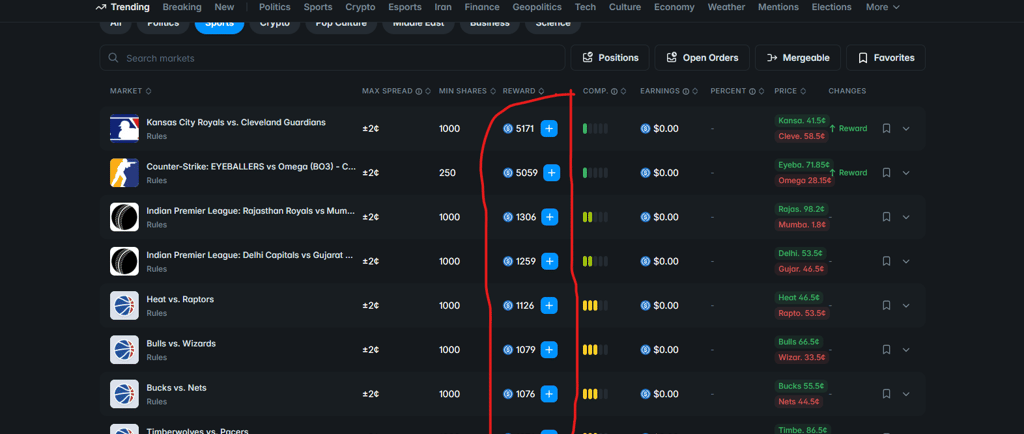Sort by Price column
1024x434 pixels.
[x=790, y=91]
